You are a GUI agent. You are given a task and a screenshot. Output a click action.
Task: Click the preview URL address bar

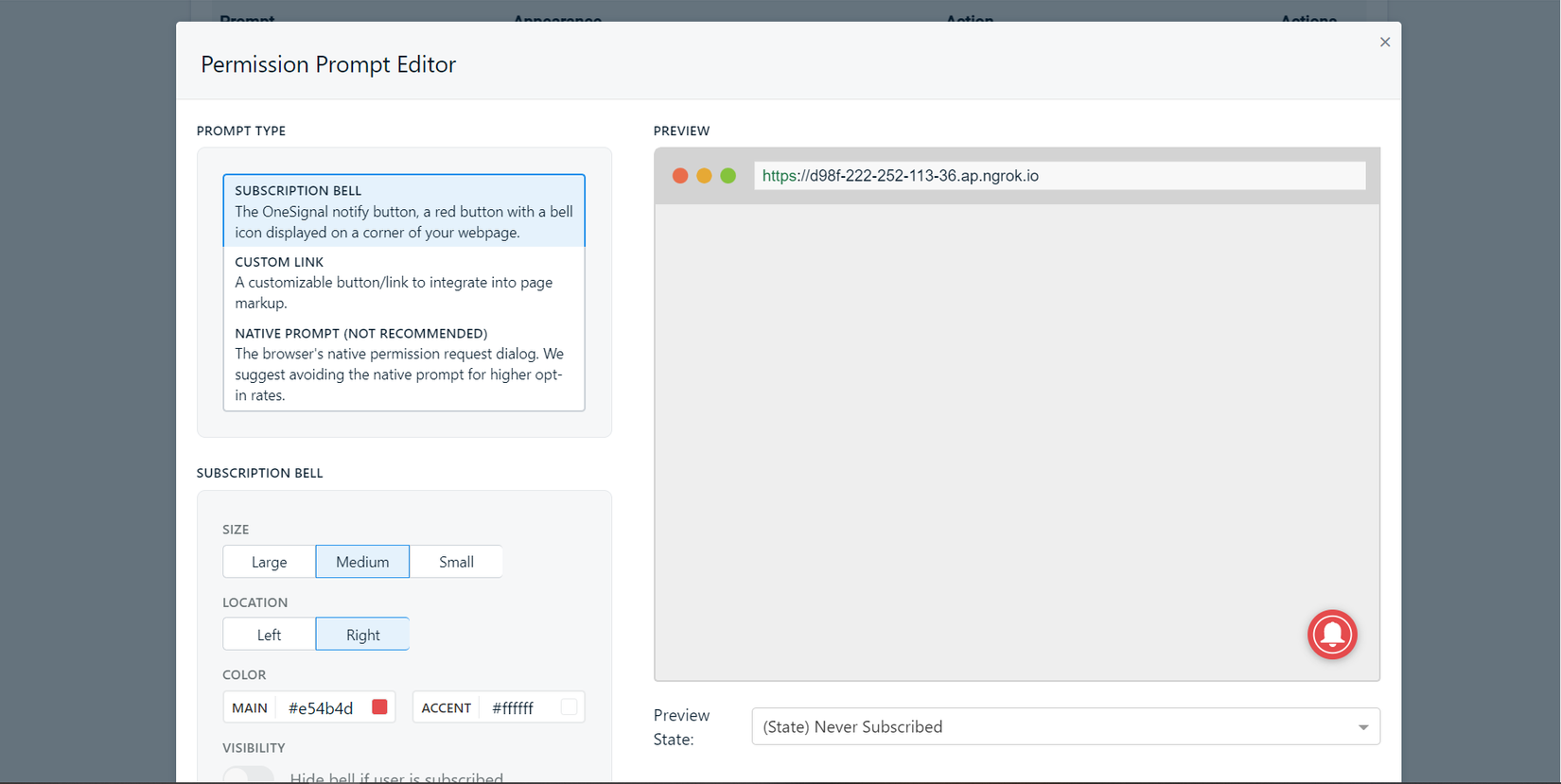pos(1060,176)
